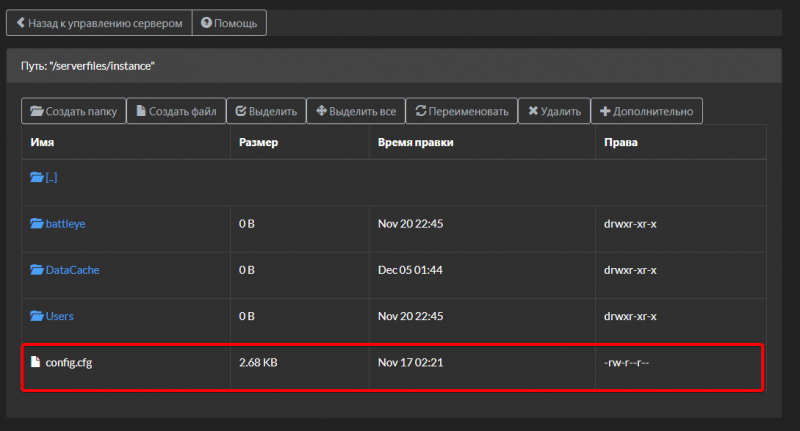Click the Users folder icon
The image size is (800, 431).
click(37, 316)
